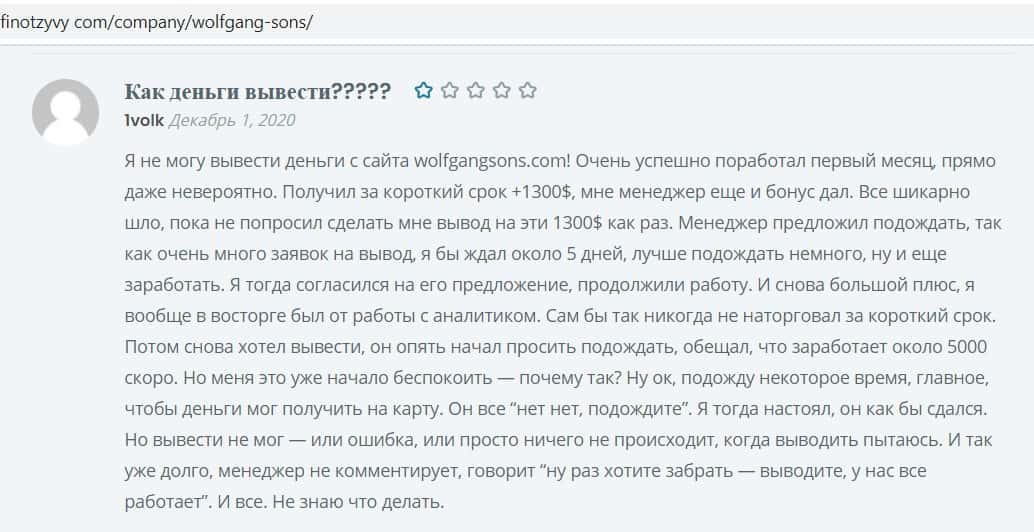Click the date "Декабрь 1, 2020"
Viewport: 1034px width, 532px height.
pyautogui.click(x=232, y=120)
